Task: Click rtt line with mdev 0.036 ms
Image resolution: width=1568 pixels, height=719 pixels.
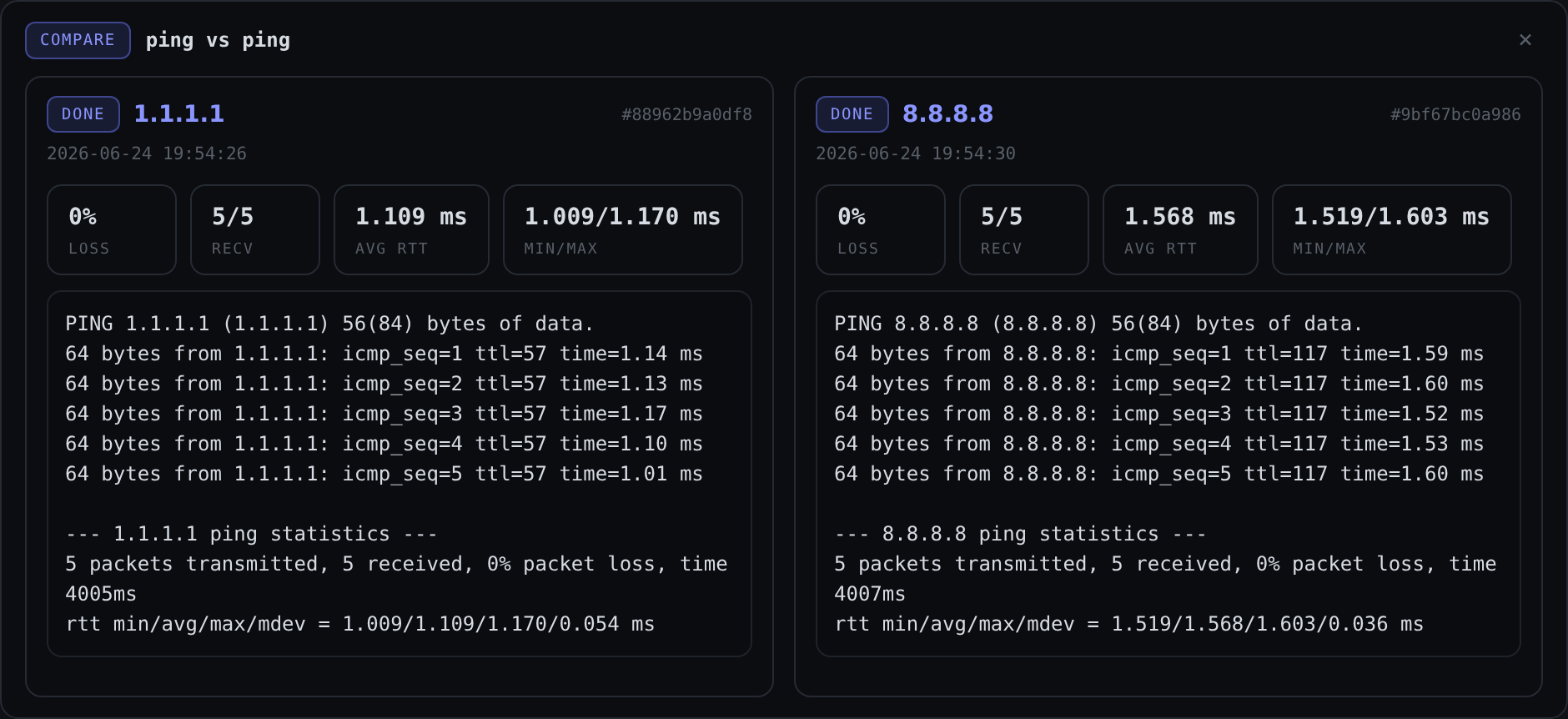Action: 1128,624
